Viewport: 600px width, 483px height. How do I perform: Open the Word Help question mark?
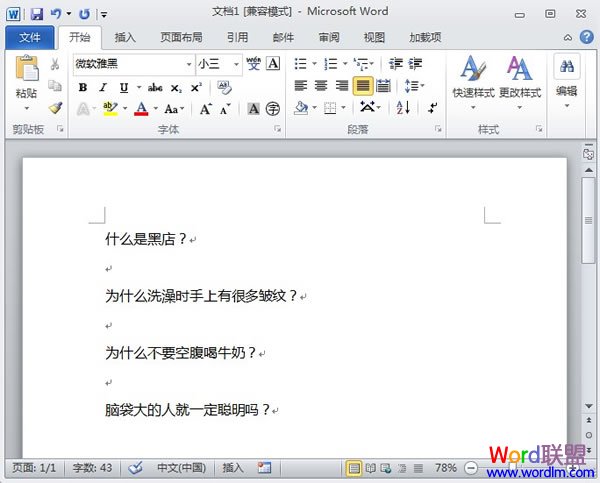587,37
